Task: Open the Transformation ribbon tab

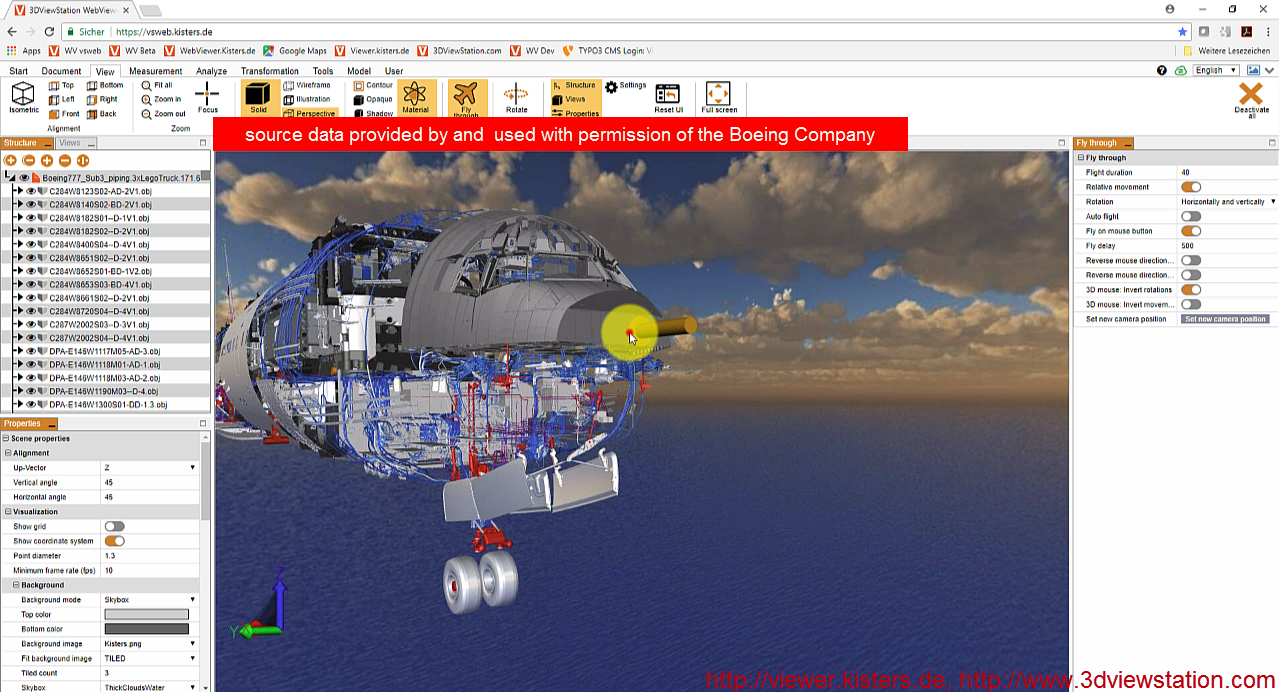Action: click(269, 71)
